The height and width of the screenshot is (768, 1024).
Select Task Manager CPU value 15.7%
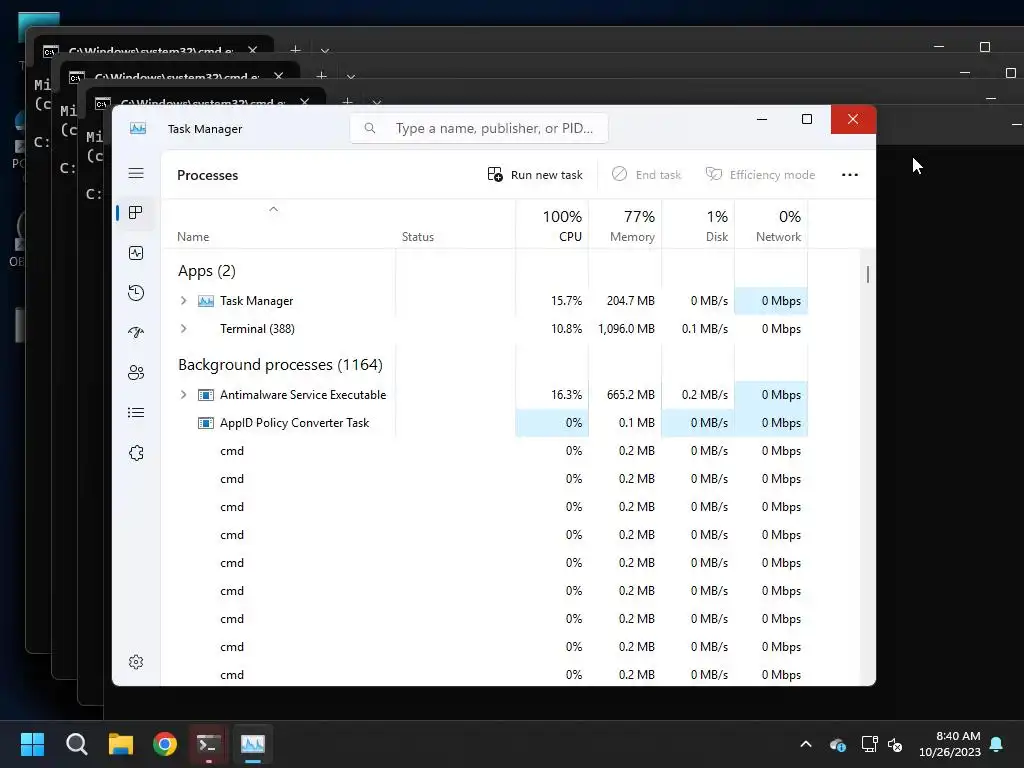pos(566,300)
